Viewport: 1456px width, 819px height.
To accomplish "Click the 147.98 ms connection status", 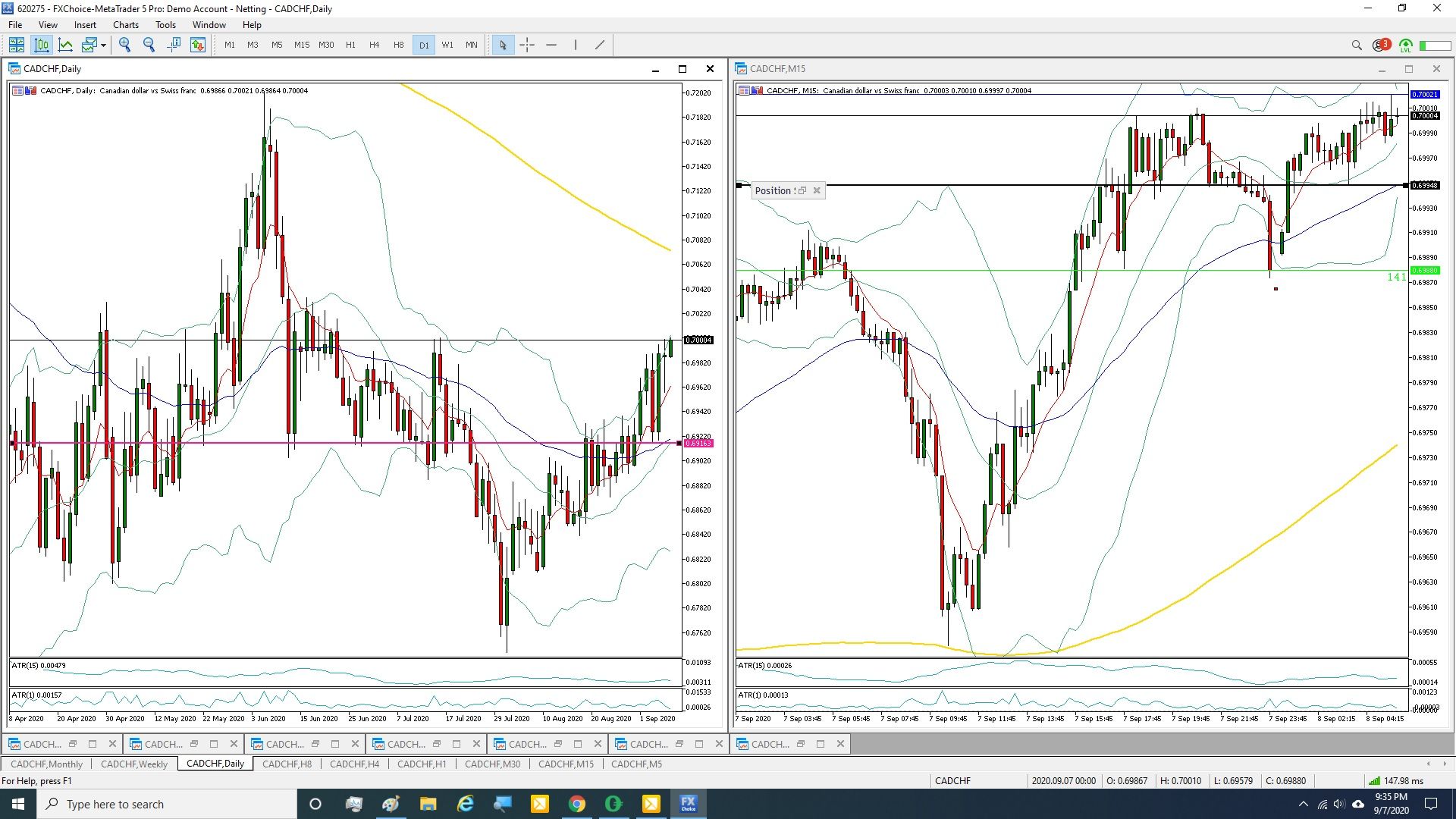I will point(1396,780).
